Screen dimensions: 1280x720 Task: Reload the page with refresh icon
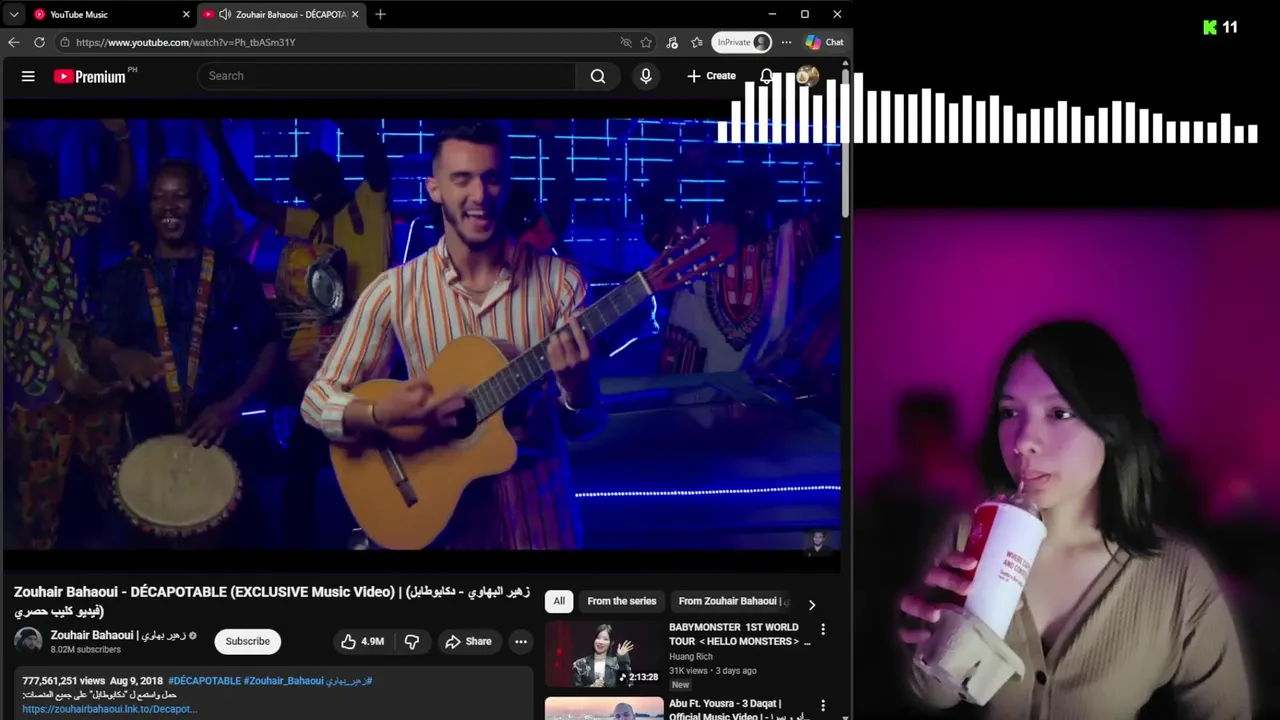pos(39,42)
